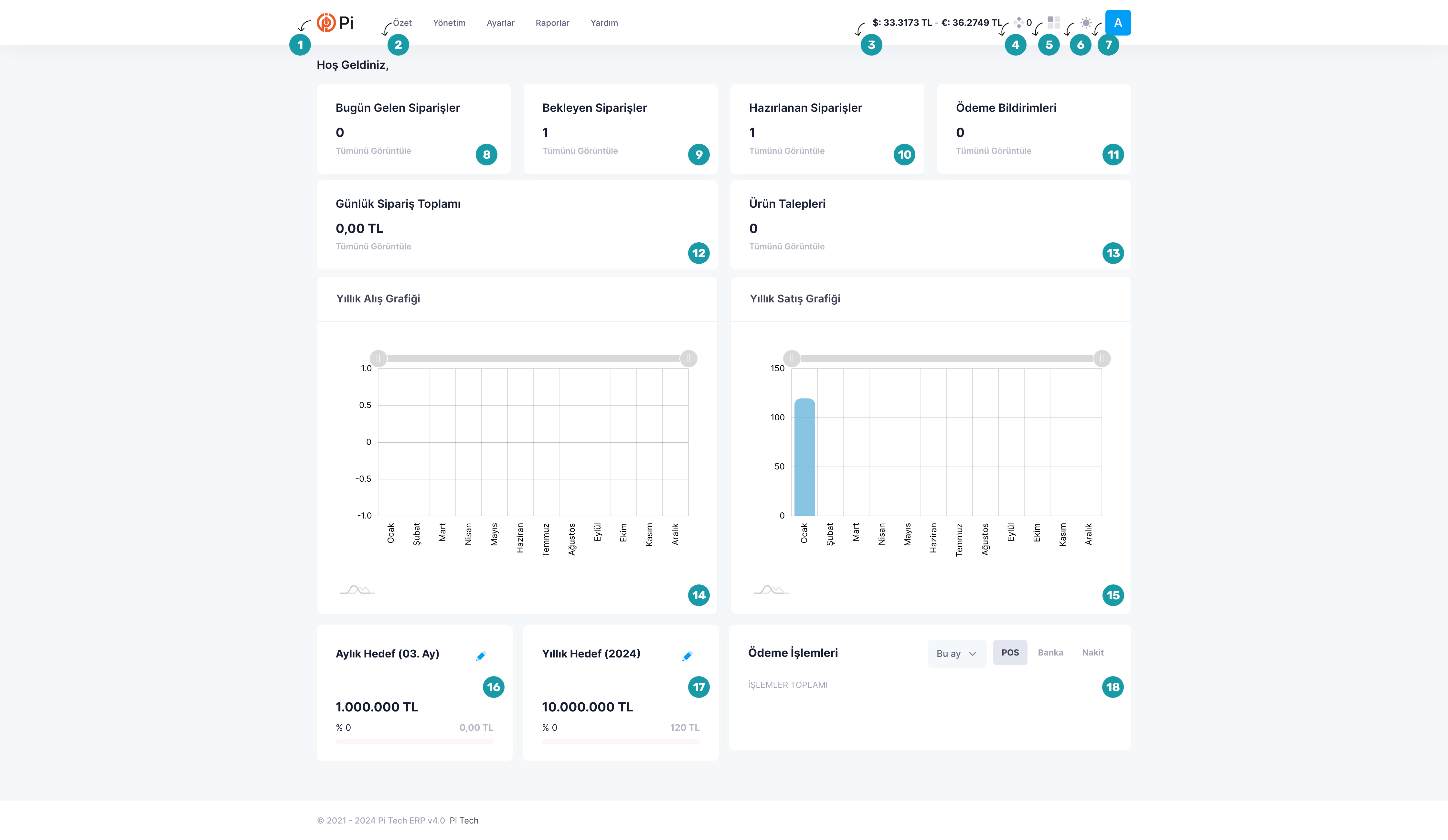
Task: Switch payment view to Nakit
Action: [1092, 653]
